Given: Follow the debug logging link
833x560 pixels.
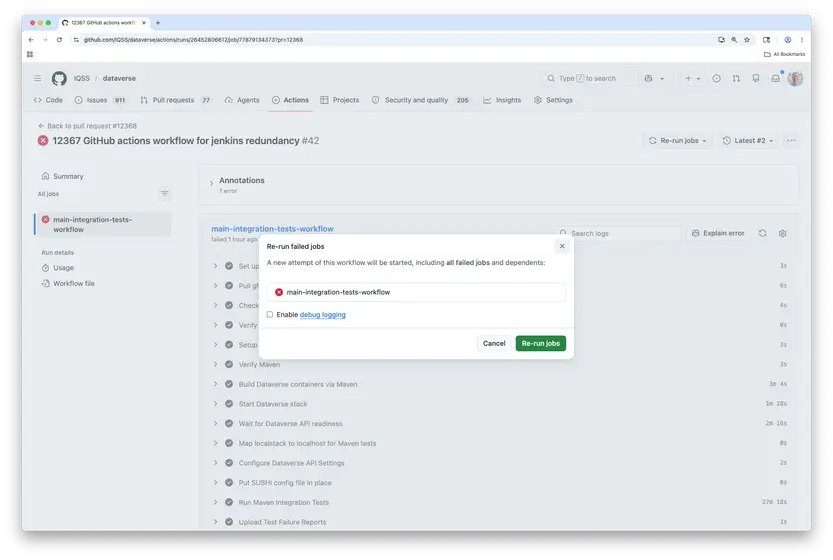Looking at the screenshot, I should pos(322,315).
